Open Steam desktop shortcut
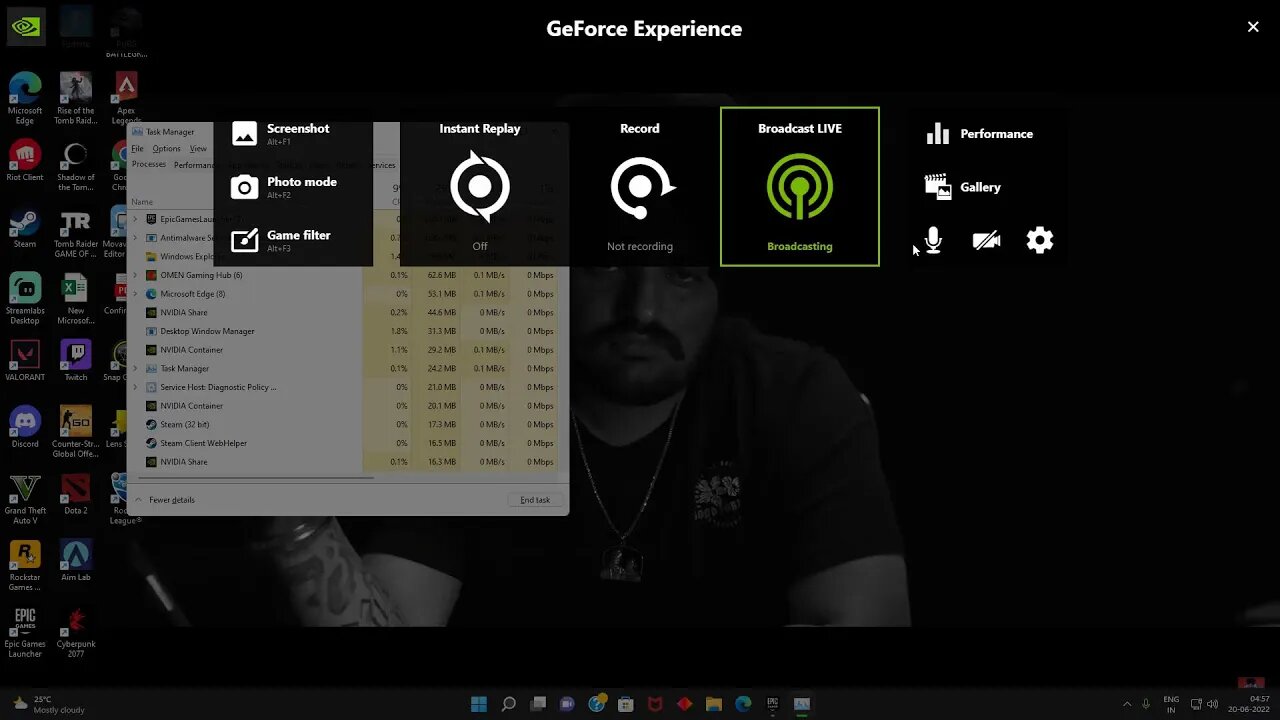This screenshot has height=720, width=1280. (25, 227)
